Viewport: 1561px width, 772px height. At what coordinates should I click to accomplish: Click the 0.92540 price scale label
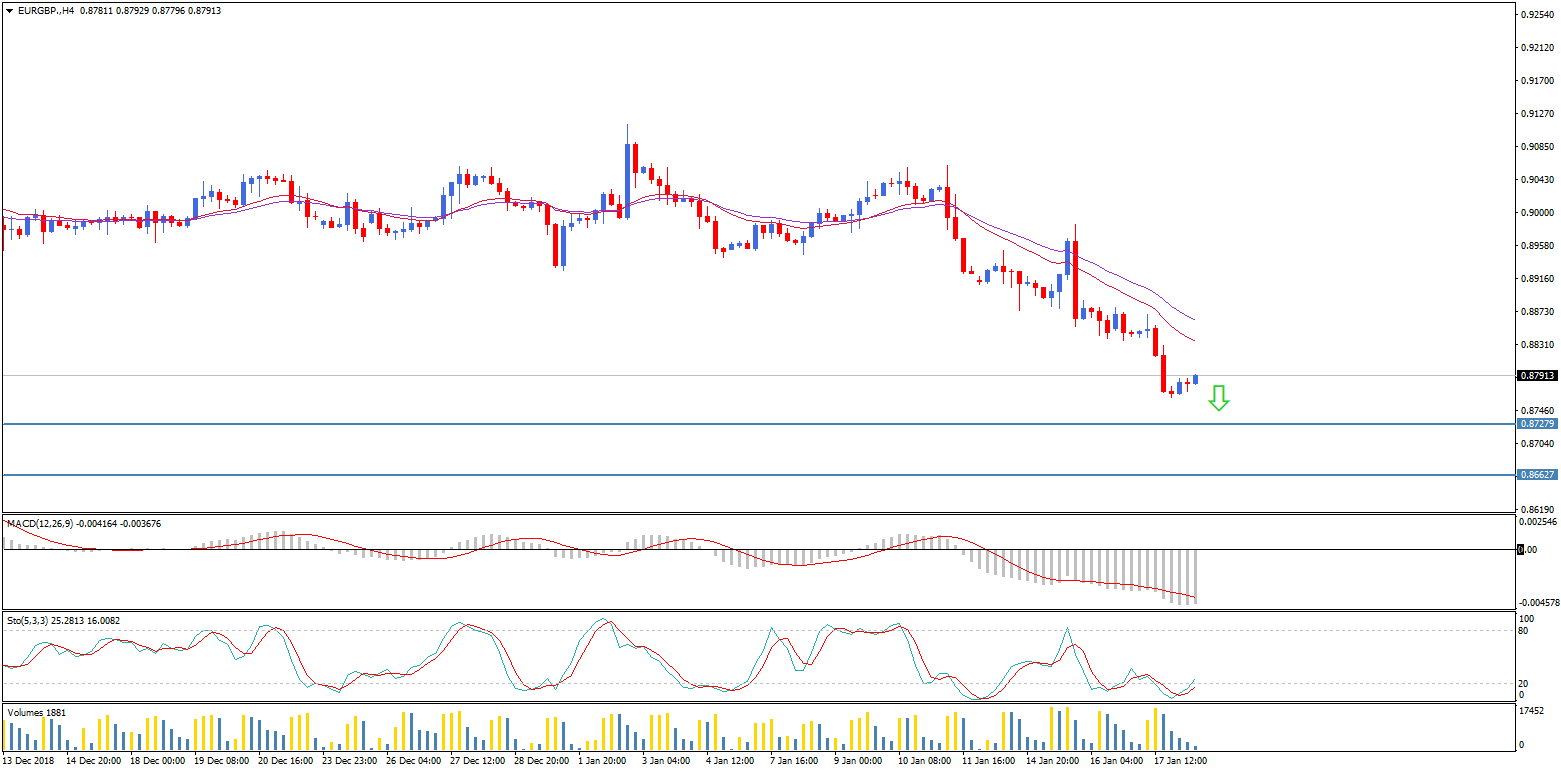pyautogui.click(x=1537, y=15)
